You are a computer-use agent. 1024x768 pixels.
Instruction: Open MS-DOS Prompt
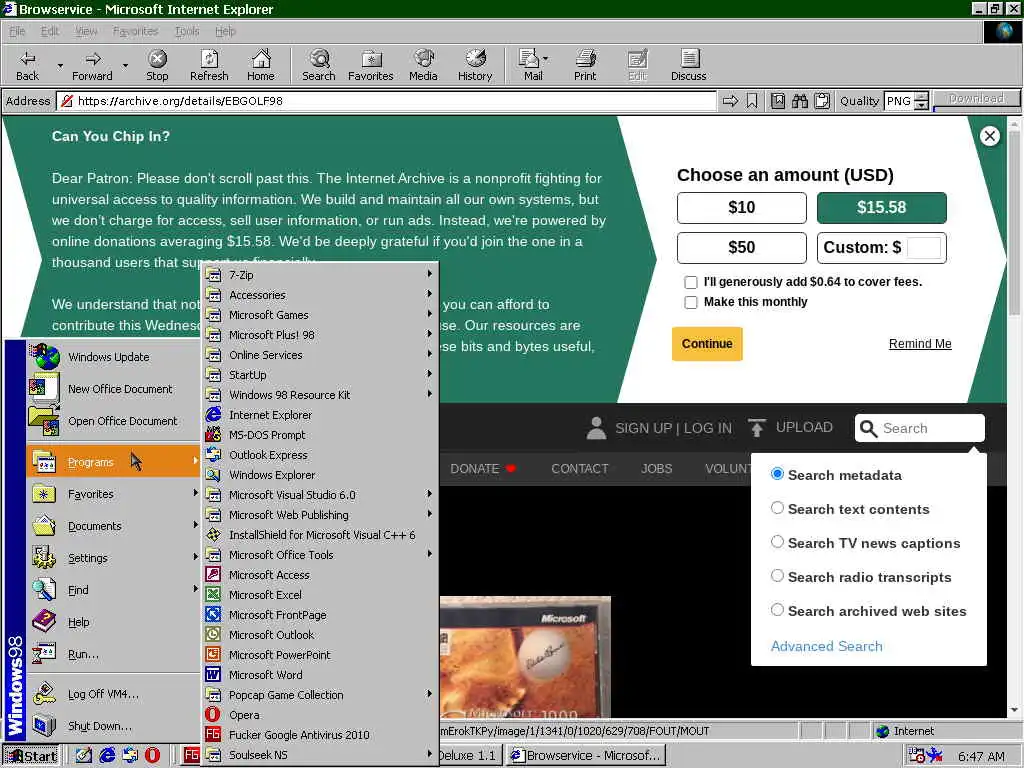[x=320, y=435]
